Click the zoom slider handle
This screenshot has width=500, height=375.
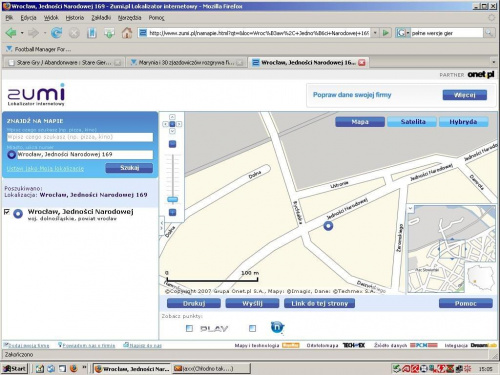[172, 200]
